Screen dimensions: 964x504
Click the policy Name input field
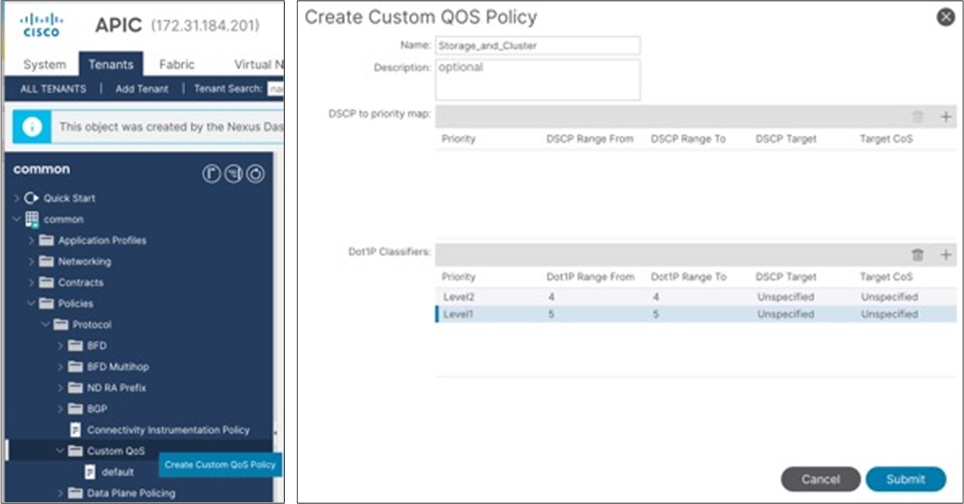tap(538, 45)
